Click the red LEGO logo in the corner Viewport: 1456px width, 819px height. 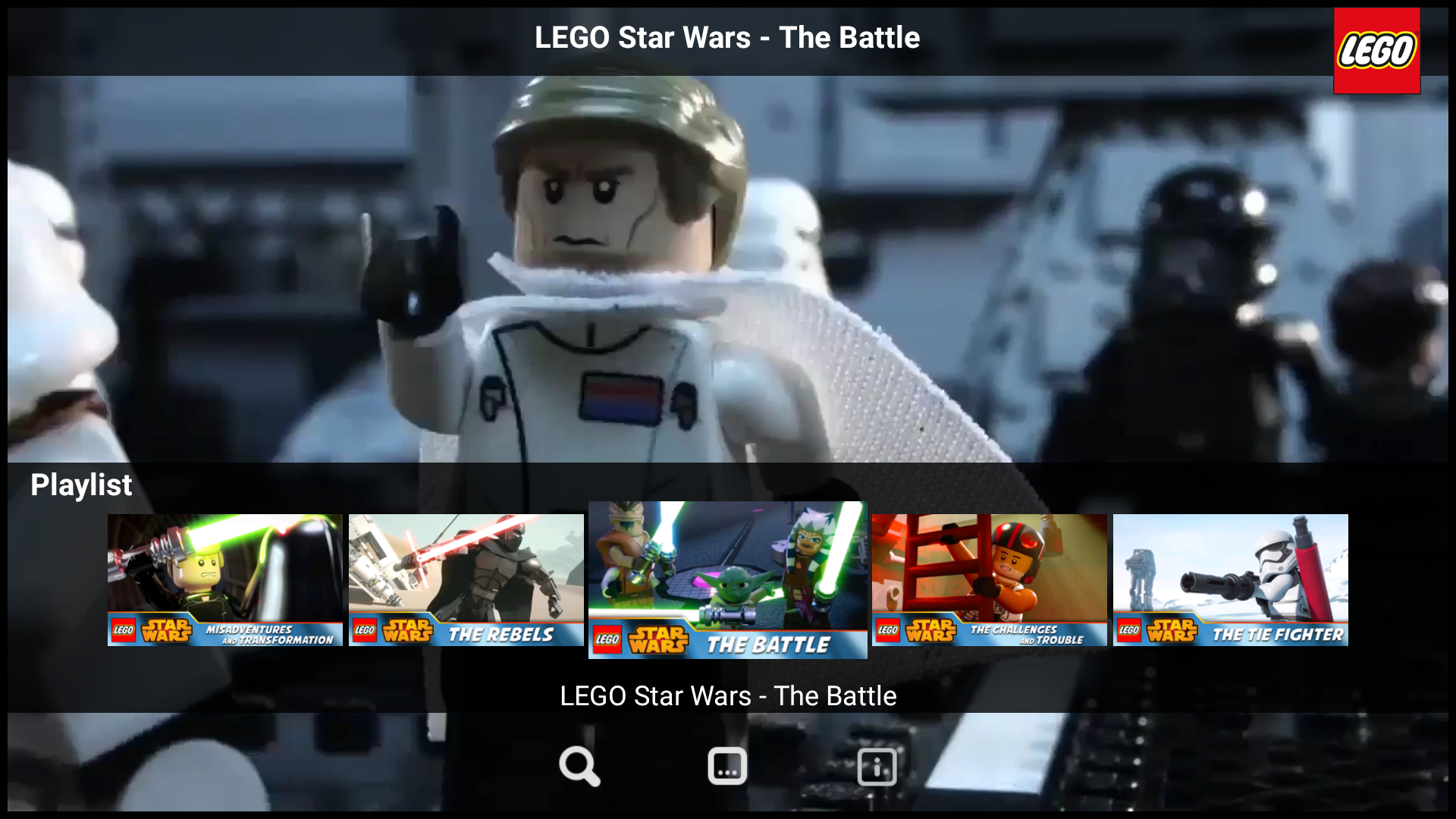pos(1377,49)
